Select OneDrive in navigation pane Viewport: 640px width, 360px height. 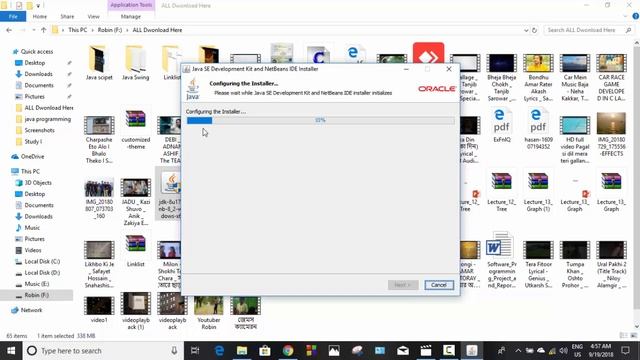coord(32,156)
